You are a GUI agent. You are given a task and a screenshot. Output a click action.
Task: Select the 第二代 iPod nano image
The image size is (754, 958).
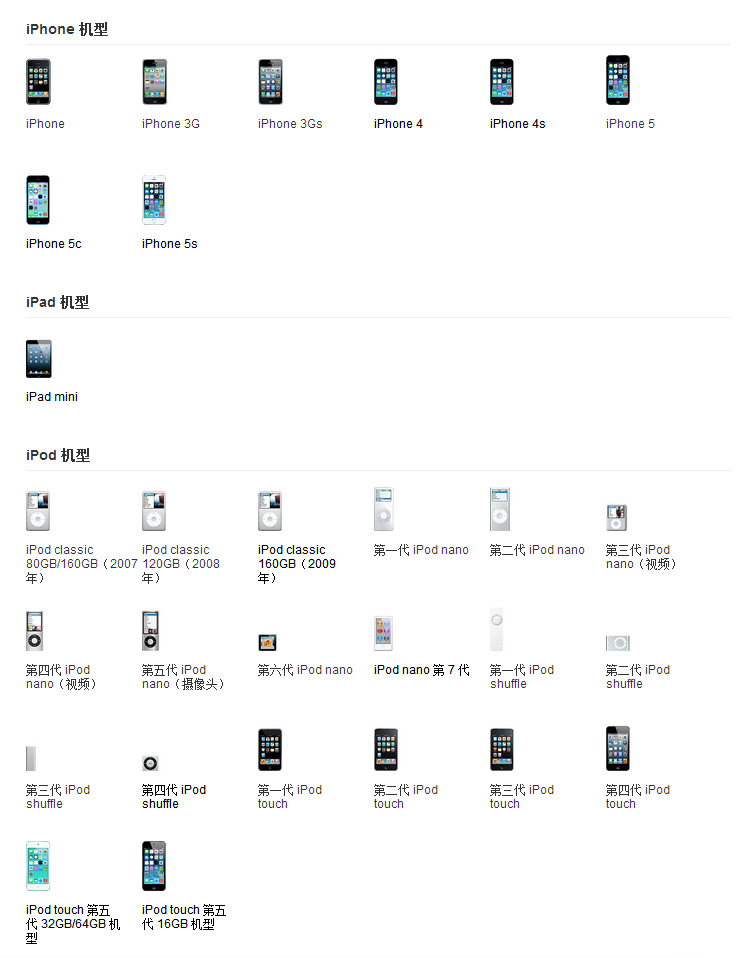[500, 509]
